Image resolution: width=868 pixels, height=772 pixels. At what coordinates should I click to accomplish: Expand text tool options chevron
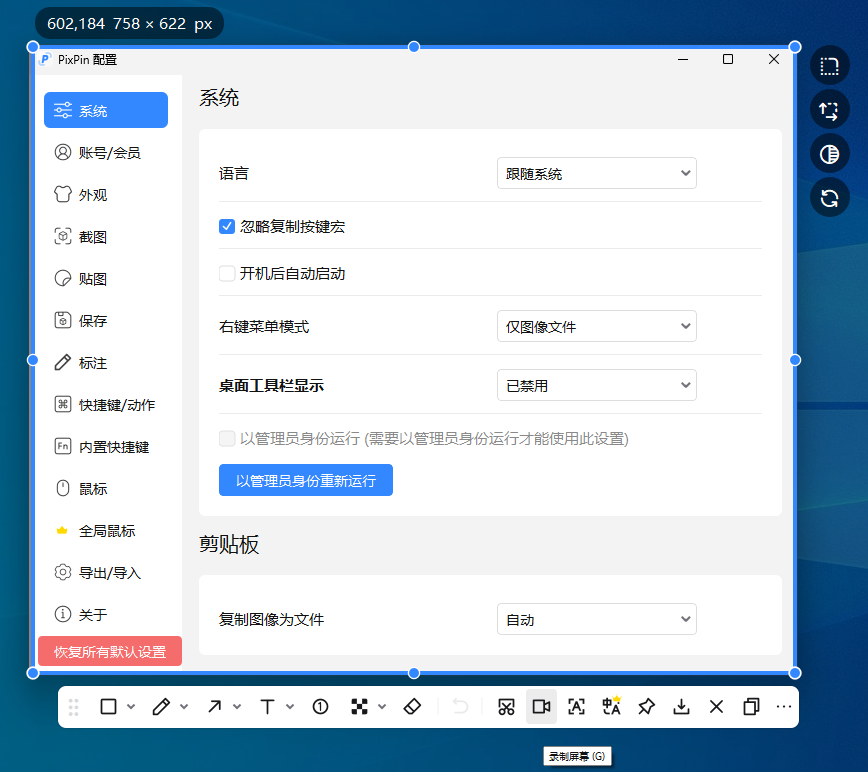click(x=290, y=707)
